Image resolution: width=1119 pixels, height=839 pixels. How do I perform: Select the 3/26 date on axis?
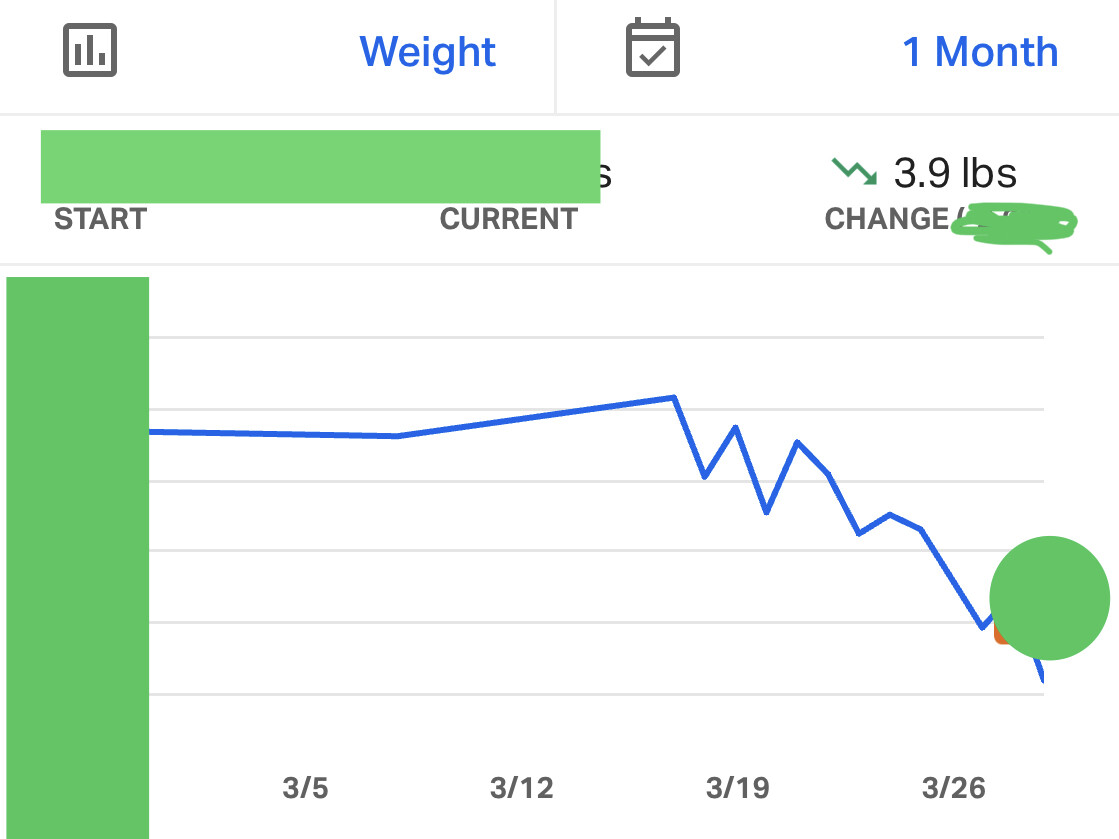[953, 788]
